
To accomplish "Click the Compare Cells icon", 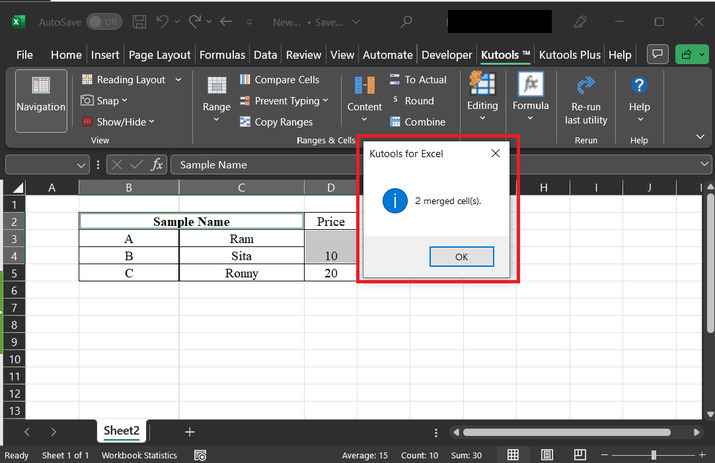I will [x=246, y=80].
